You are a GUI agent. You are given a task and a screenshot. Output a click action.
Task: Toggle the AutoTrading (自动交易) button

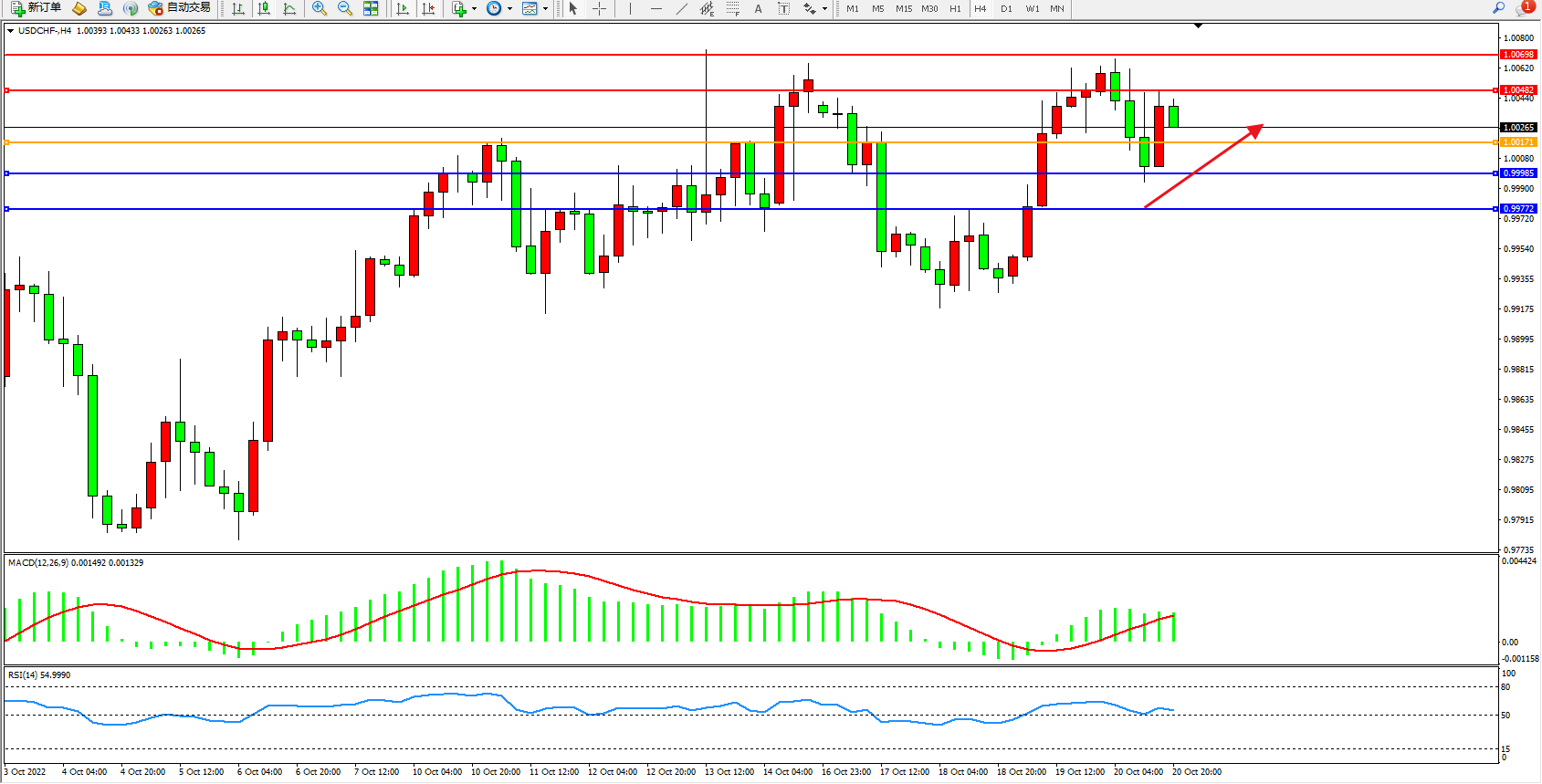(x=180, y=8)
